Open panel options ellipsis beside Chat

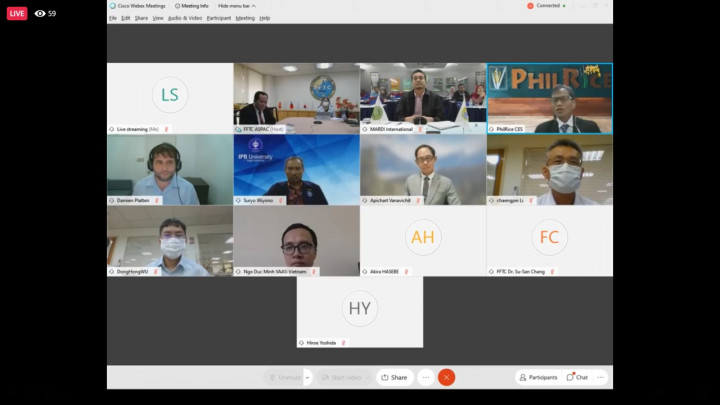pos(600,377)
